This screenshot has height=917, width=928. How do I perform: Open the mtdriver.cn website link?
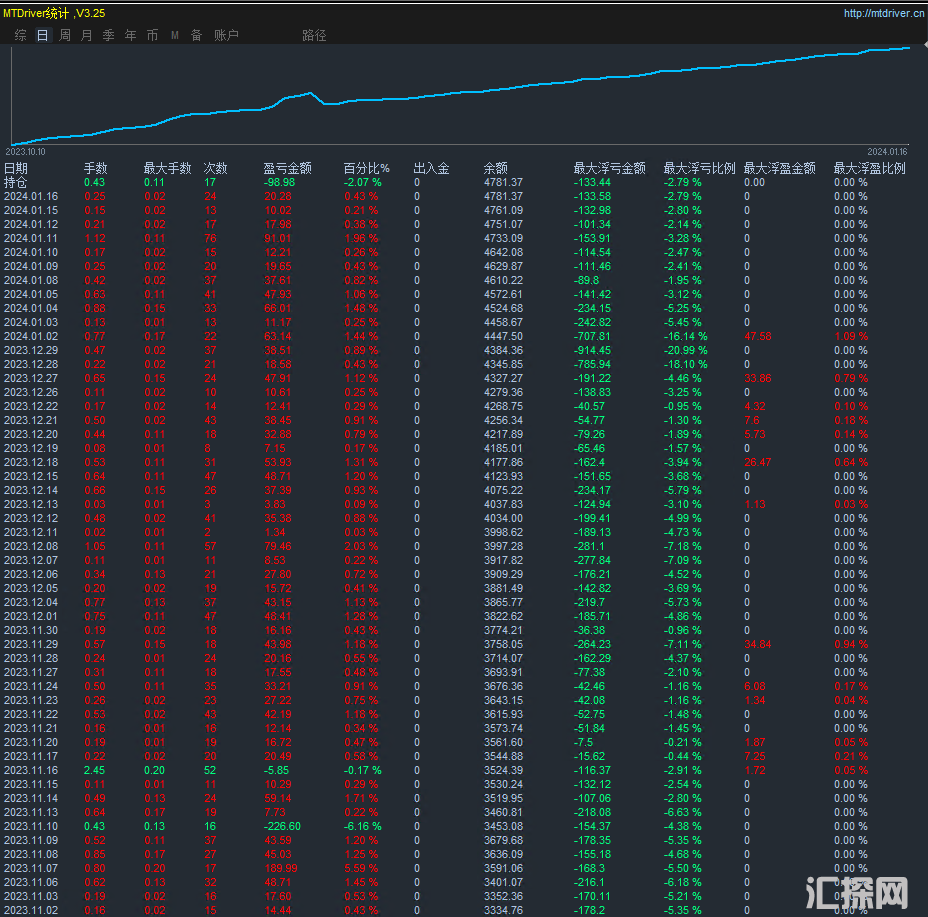[x=883, y=14]
